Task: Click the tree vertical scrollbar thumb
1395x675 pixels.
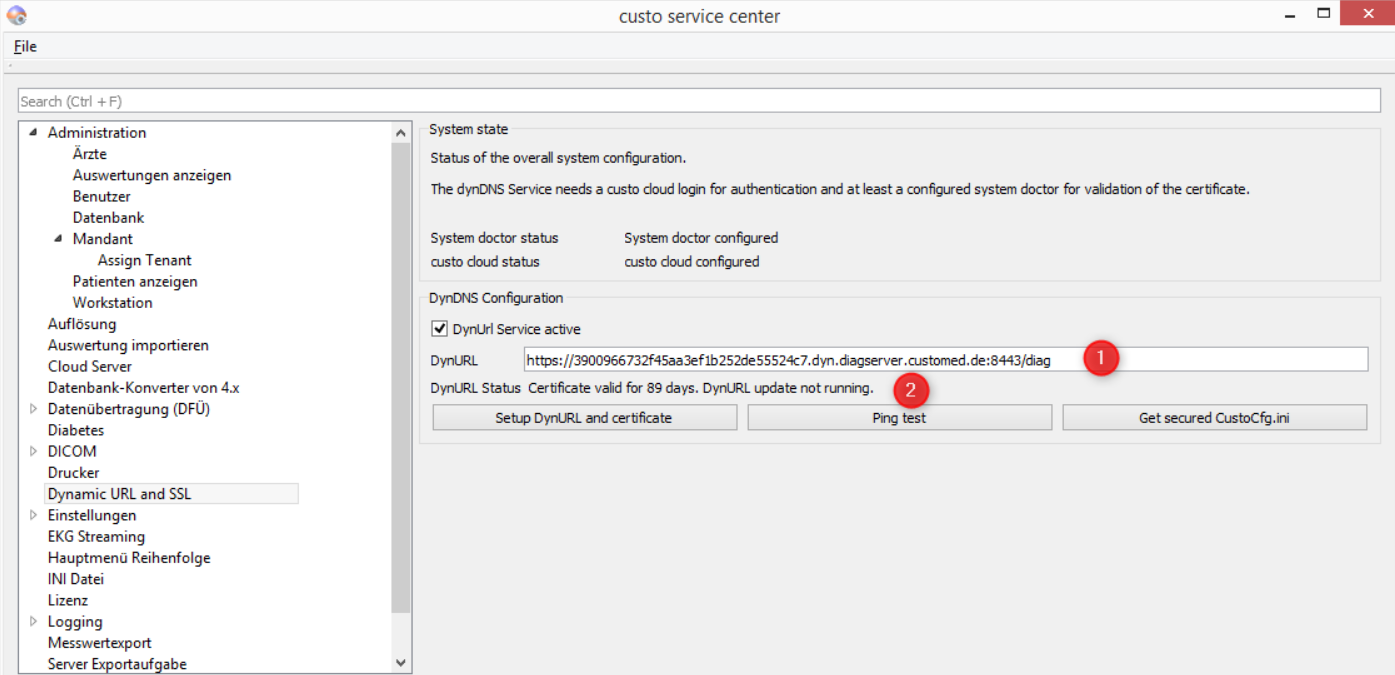Action: click(401, 378)
